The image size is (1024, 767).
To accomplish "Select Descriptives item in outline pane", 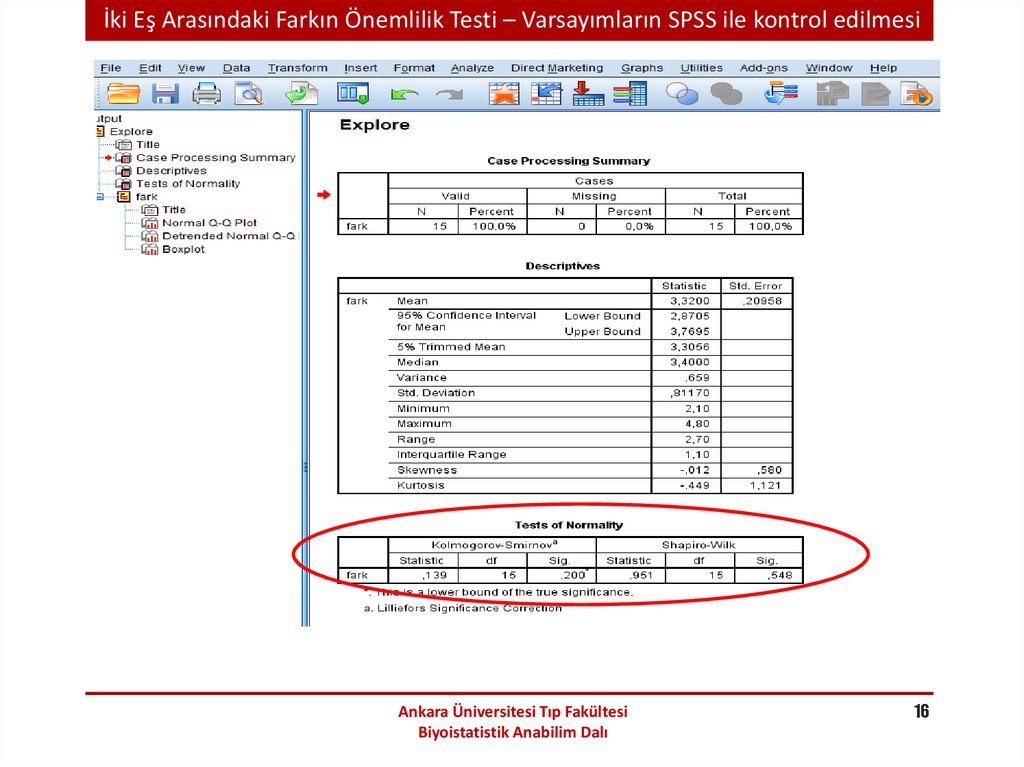I will click(171, 171).
